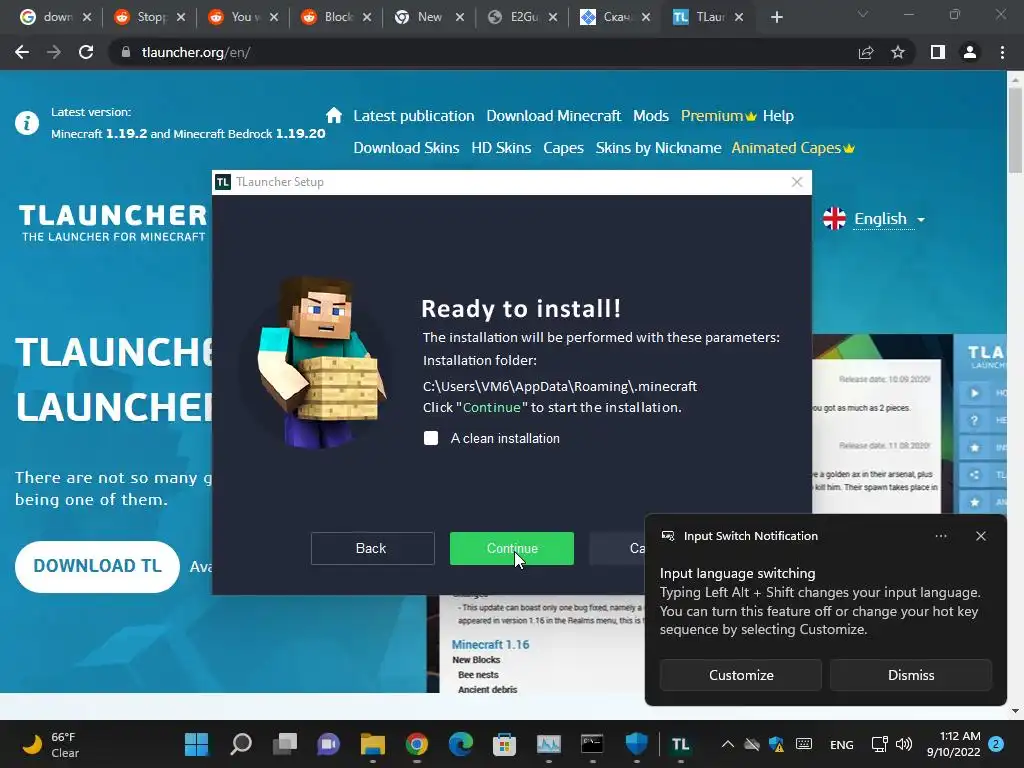The image size is (1024, 768).
Task: Open Animated Capes page
Action: [793, 148]
